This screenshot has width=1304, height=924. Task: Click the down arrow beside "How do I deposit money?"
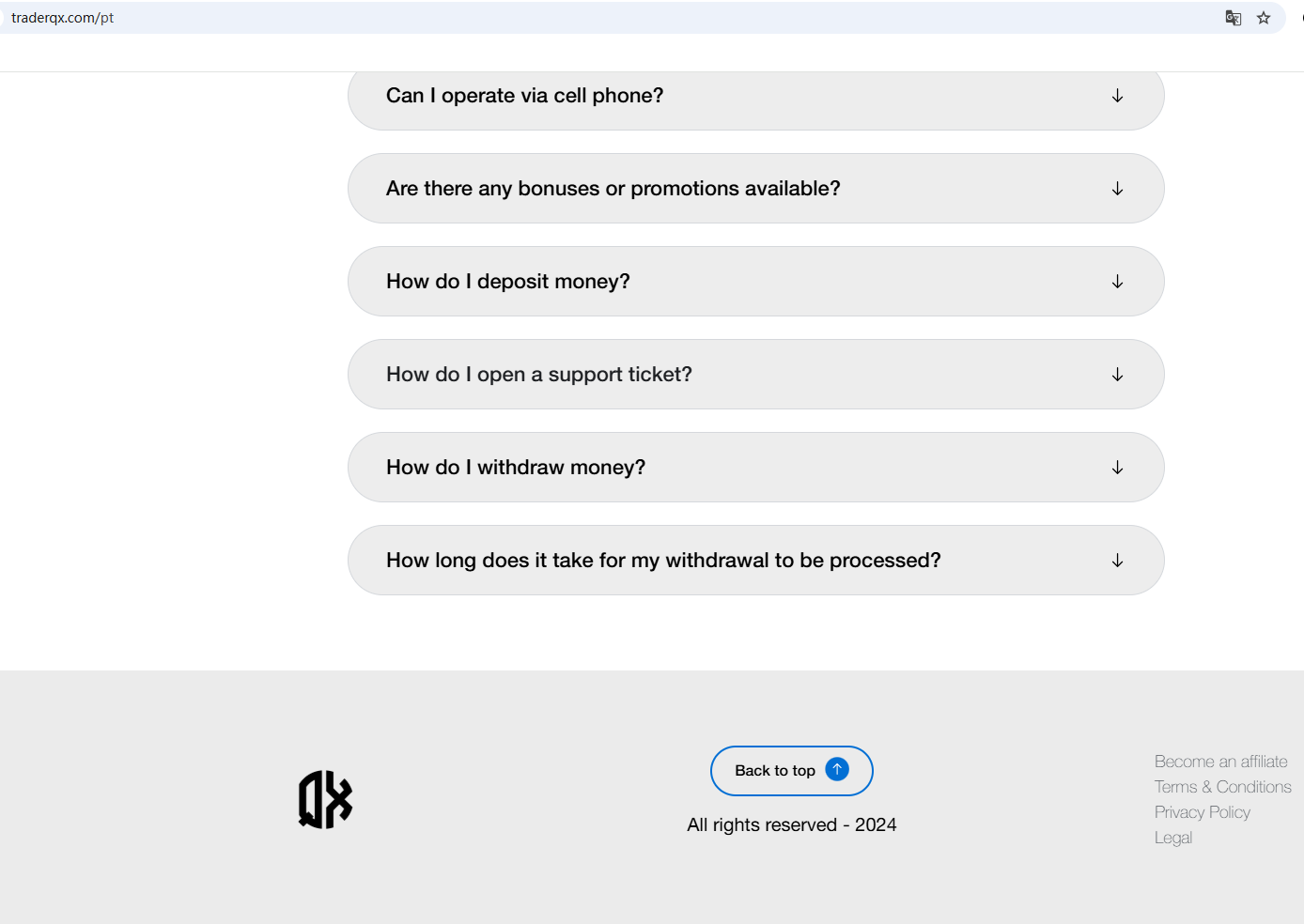1117,282
